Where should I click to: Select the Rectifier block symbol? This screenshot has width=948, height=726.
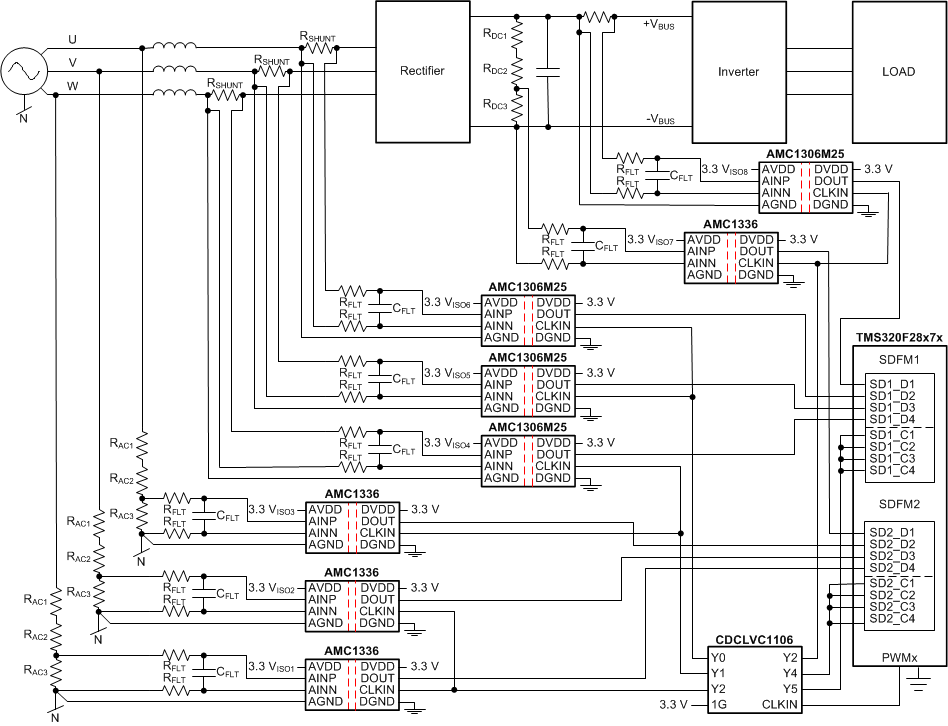pos(422,72)
